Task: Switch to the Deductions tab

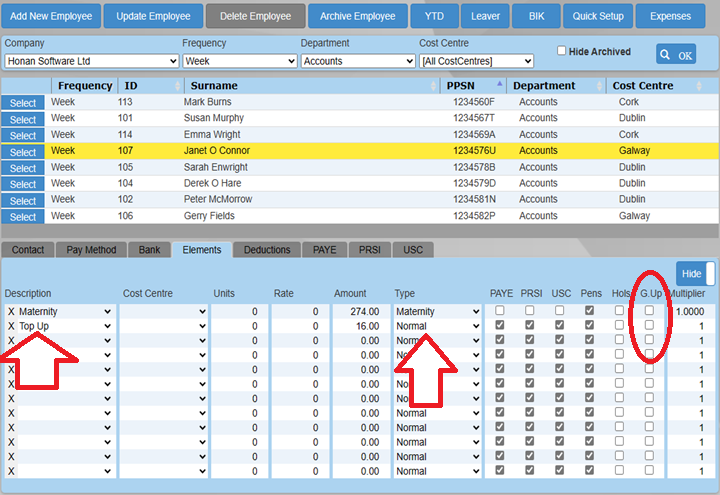Action: pos(267,250)
